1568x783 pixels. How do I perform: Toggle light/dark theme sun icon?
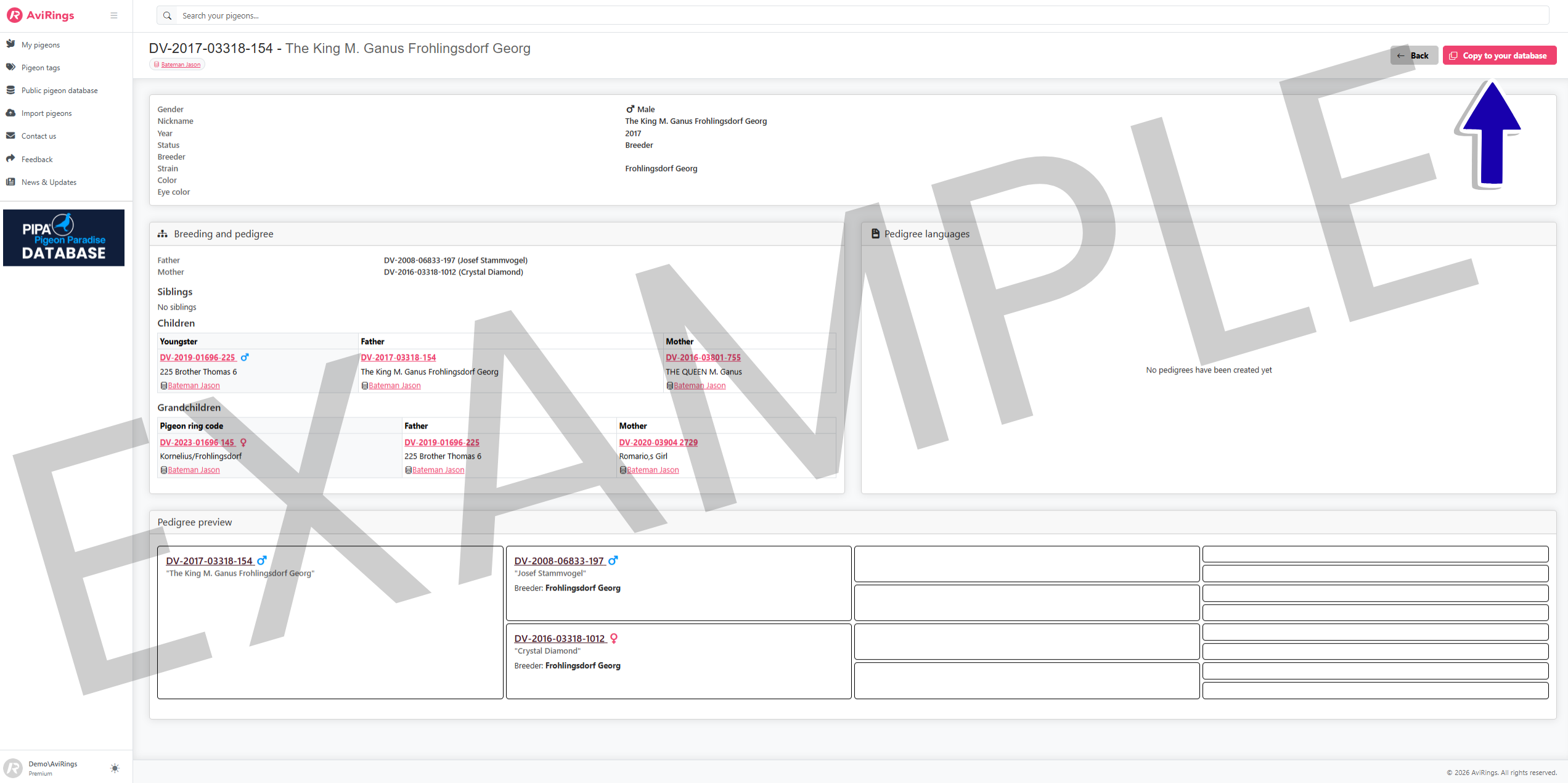[x=115, y=768]
